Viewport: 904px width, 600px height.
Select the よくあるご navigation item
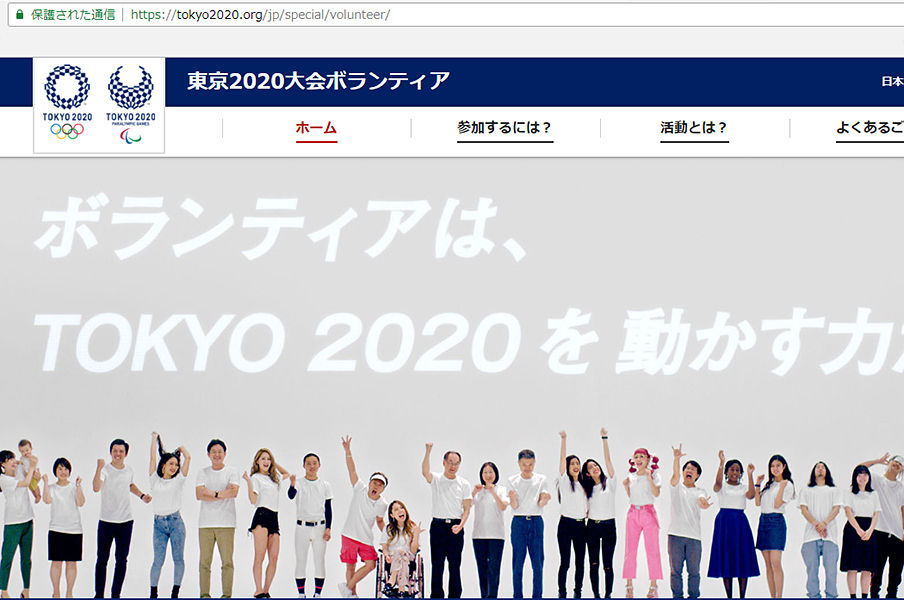click(x=869, y=127)
